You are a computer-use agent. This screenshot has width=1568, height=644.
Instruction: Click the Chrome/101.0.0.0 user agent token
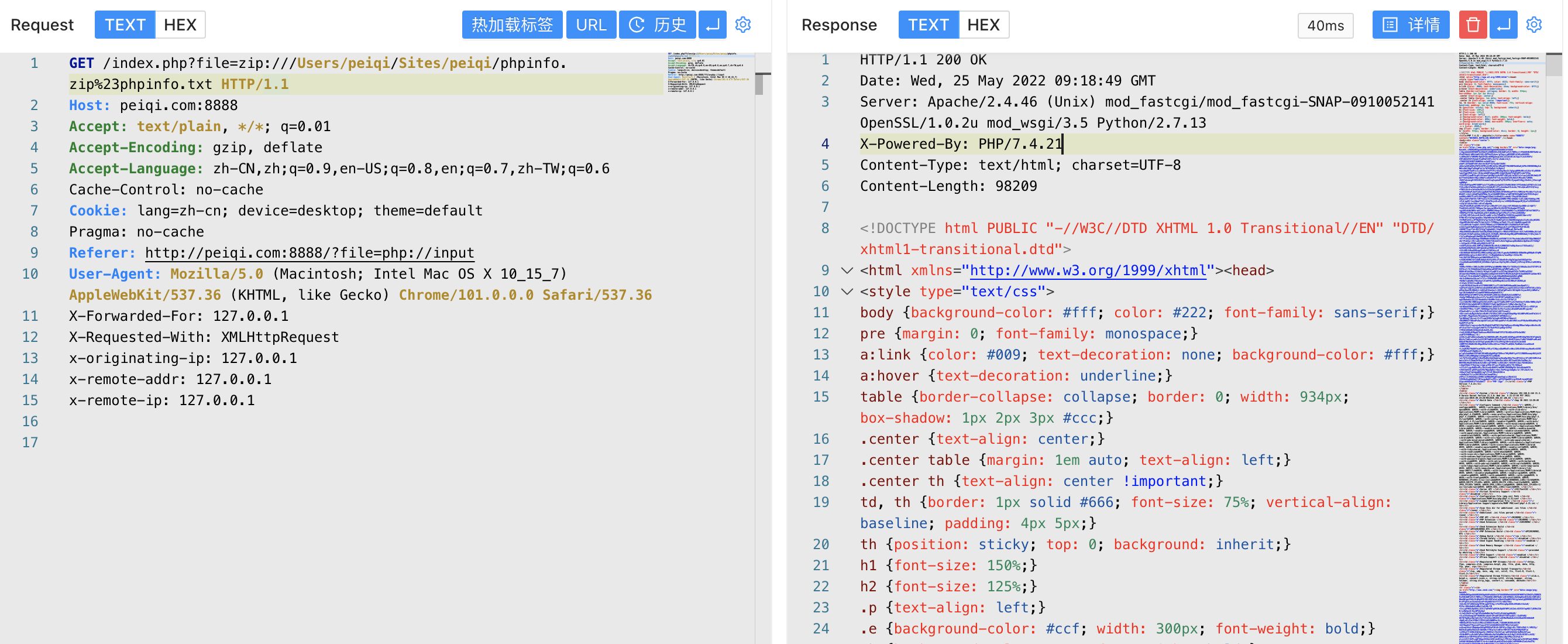[x=466, y=295]
